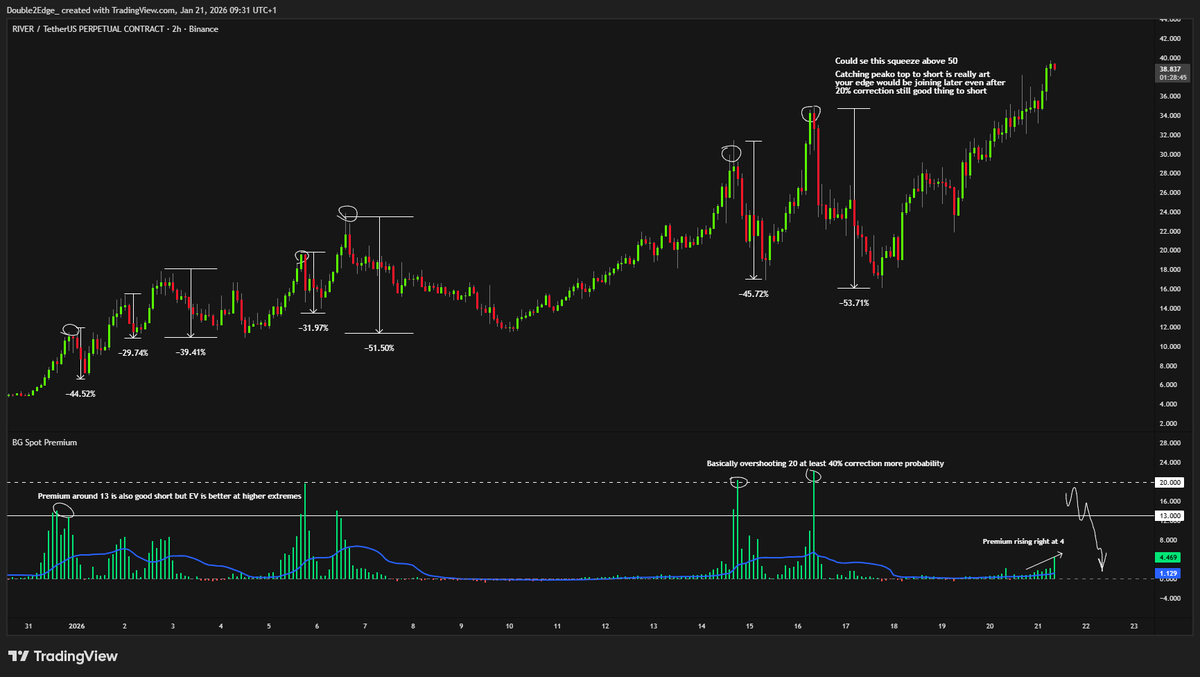Screen dimensions: 1200x677
Task: Click the green 4.469 indicator value label
Action: pos(1170,557)
